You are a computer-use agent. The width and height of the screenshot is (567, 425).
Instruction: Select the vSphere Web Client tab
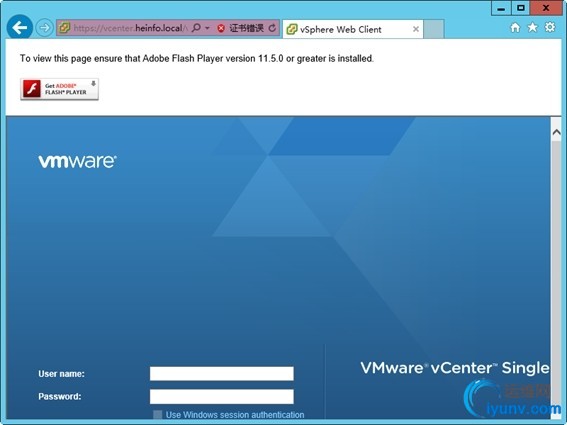click(x=353, y=29)
